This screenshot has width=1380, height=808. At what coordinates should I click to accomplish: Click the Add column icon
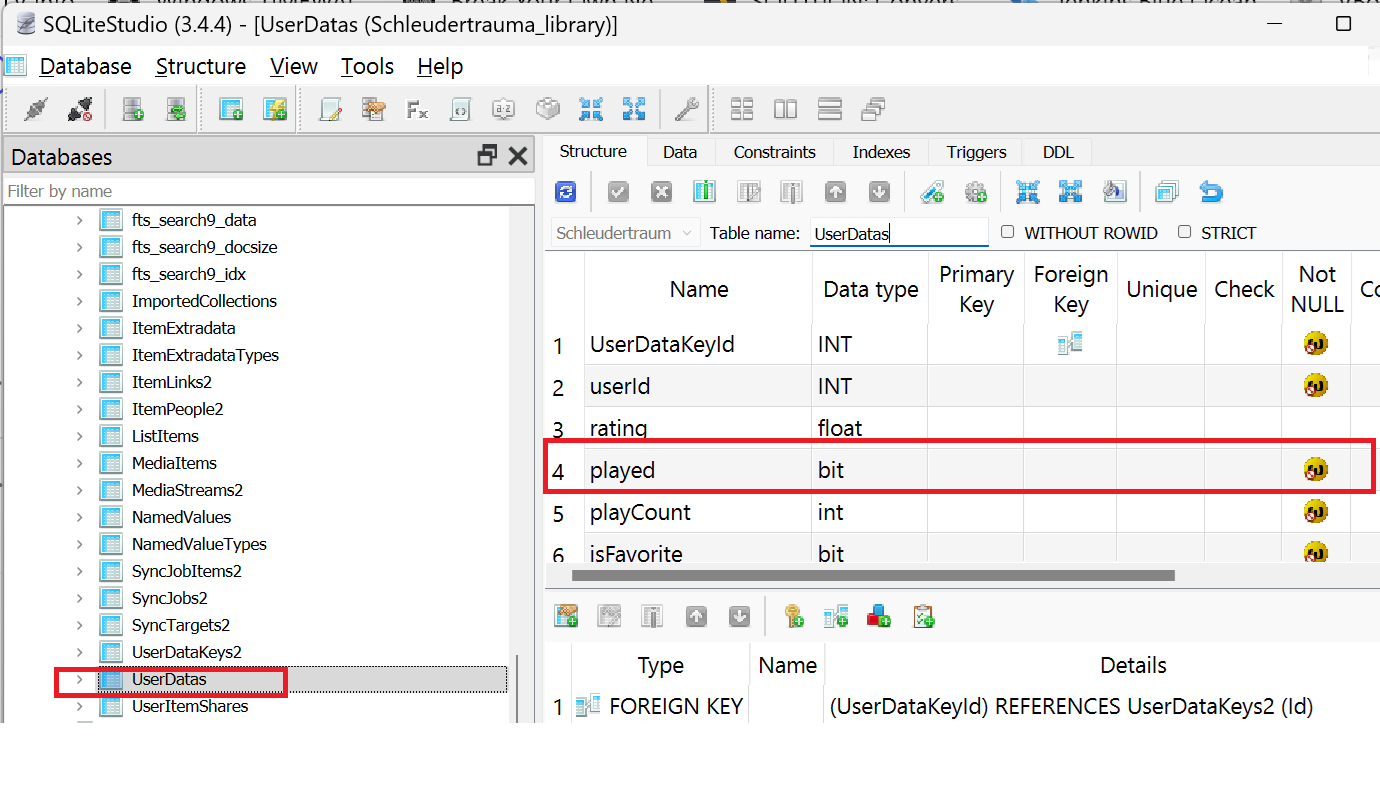705,192
